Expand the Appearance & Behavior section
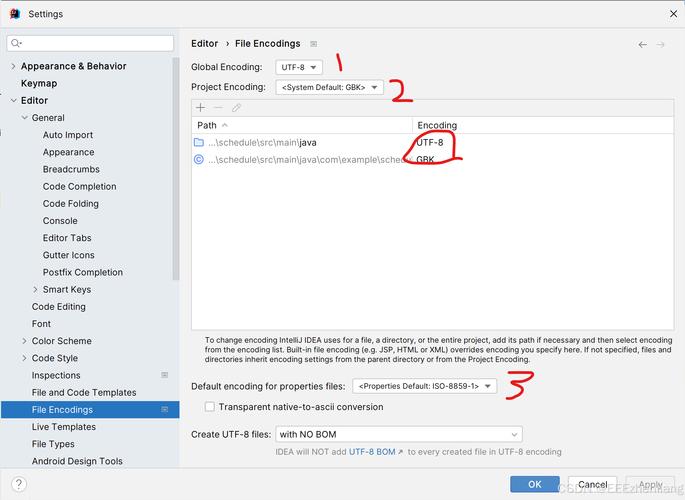This screenshot has width=685, height=500. pos(13,66)
